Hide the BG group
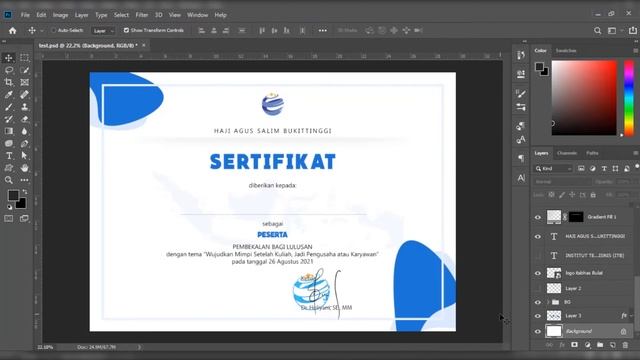Screen dimensions: 640x360 (x=538, y=302)
